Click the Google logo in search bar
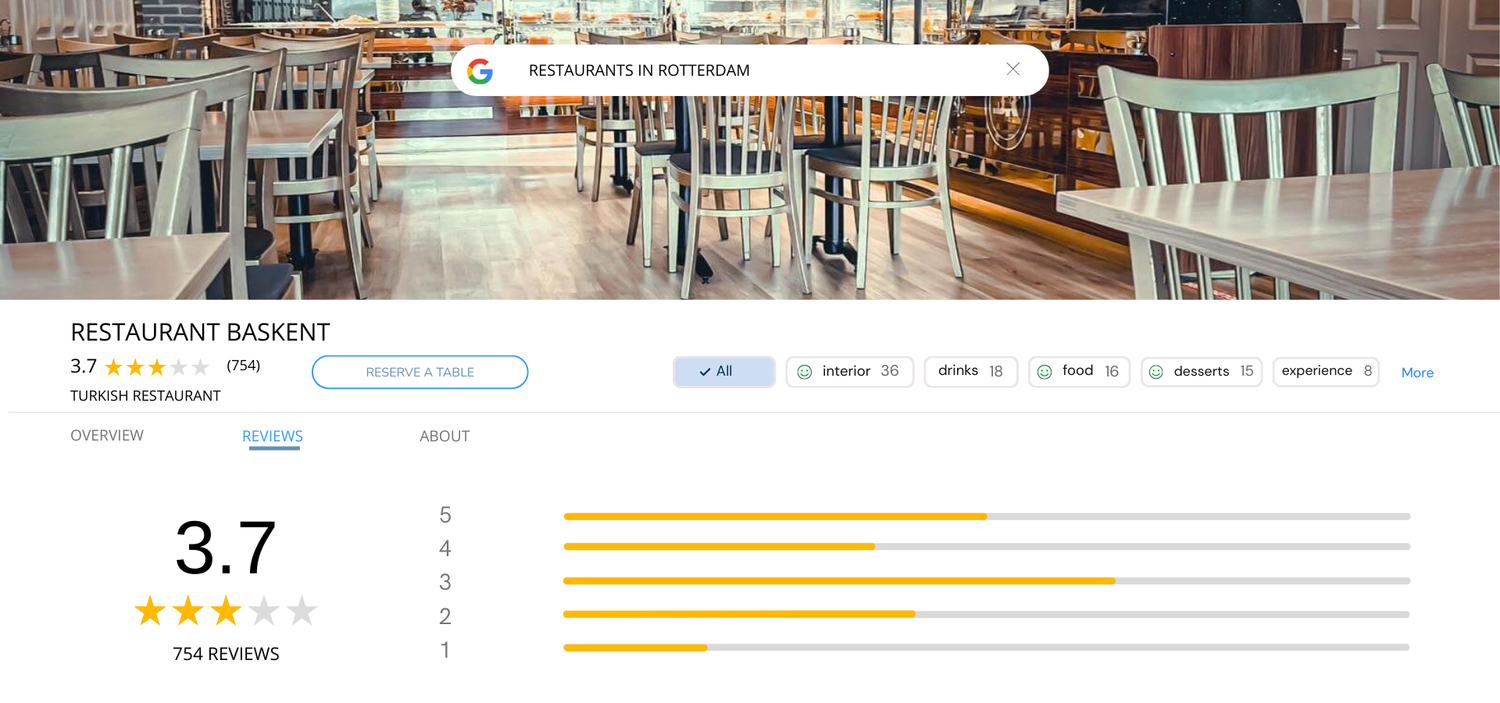Viewport: 1500px width, 703px height. coord(480,71)
